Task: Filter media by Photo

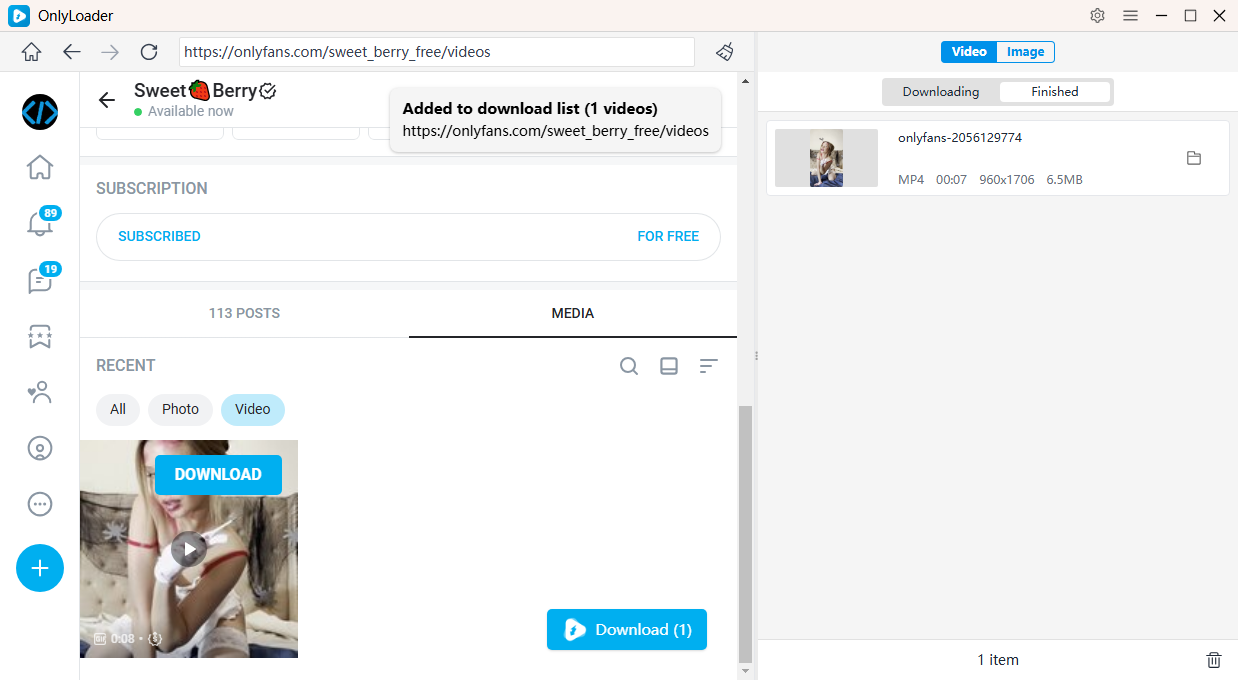Action: point(180,409)
